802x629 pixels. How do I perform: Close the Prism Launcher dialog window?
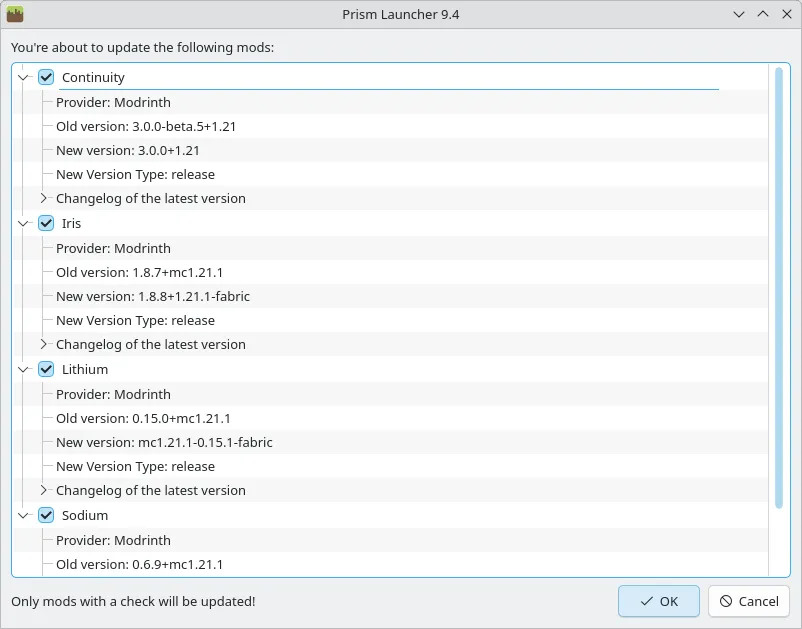(x=787, y=14)
